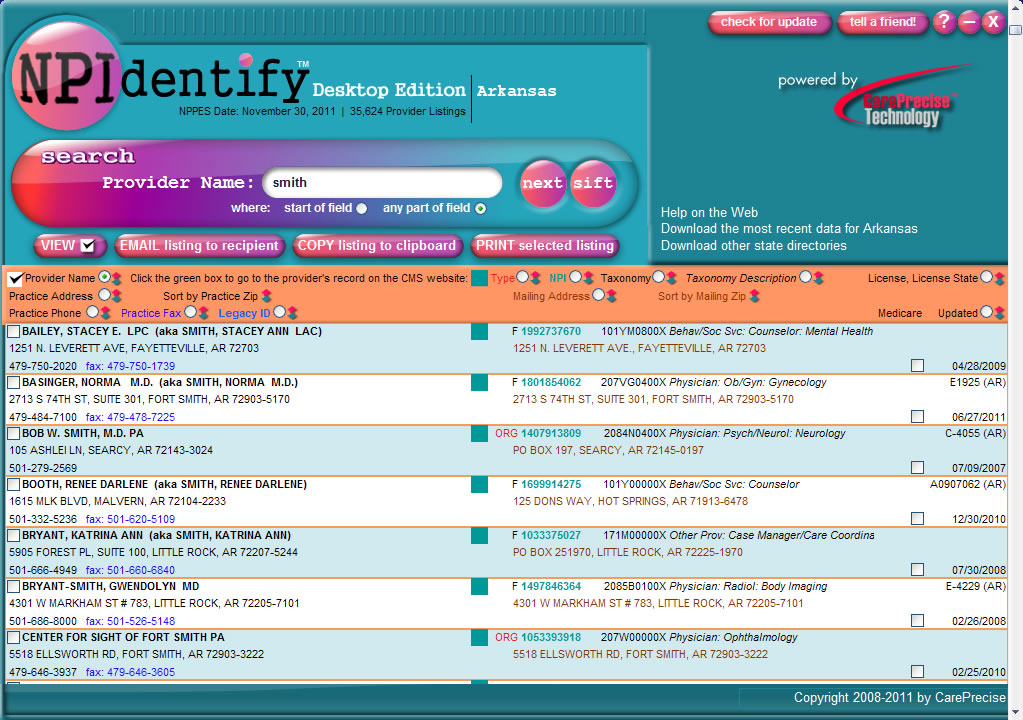The height and width of the screenshot is (720, 1023).
Task: Select the Practice Phone radio button
Action: coord(93,312)
